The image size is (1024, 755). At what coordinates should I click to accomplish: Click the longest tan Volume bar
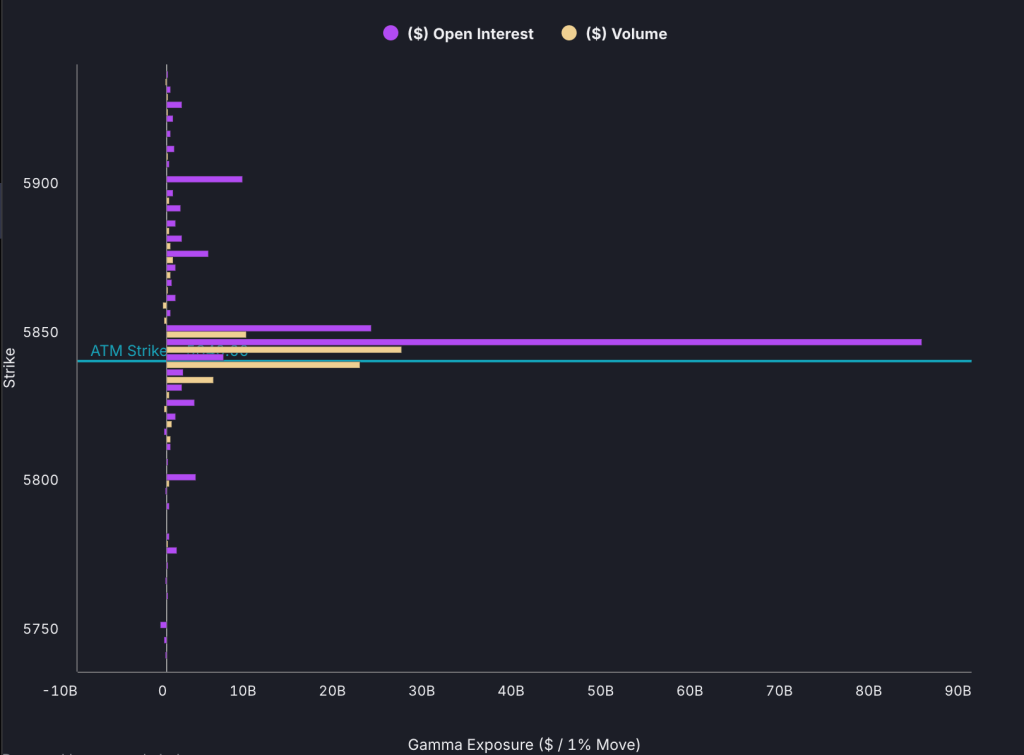coord(283,349)
